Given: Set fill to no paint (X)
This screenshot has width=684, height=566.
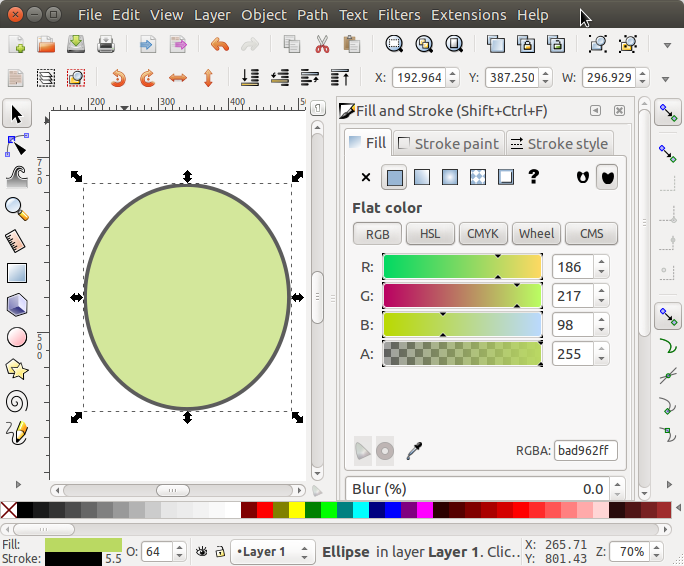Looking at the screenshot, I should coord(365,177).
